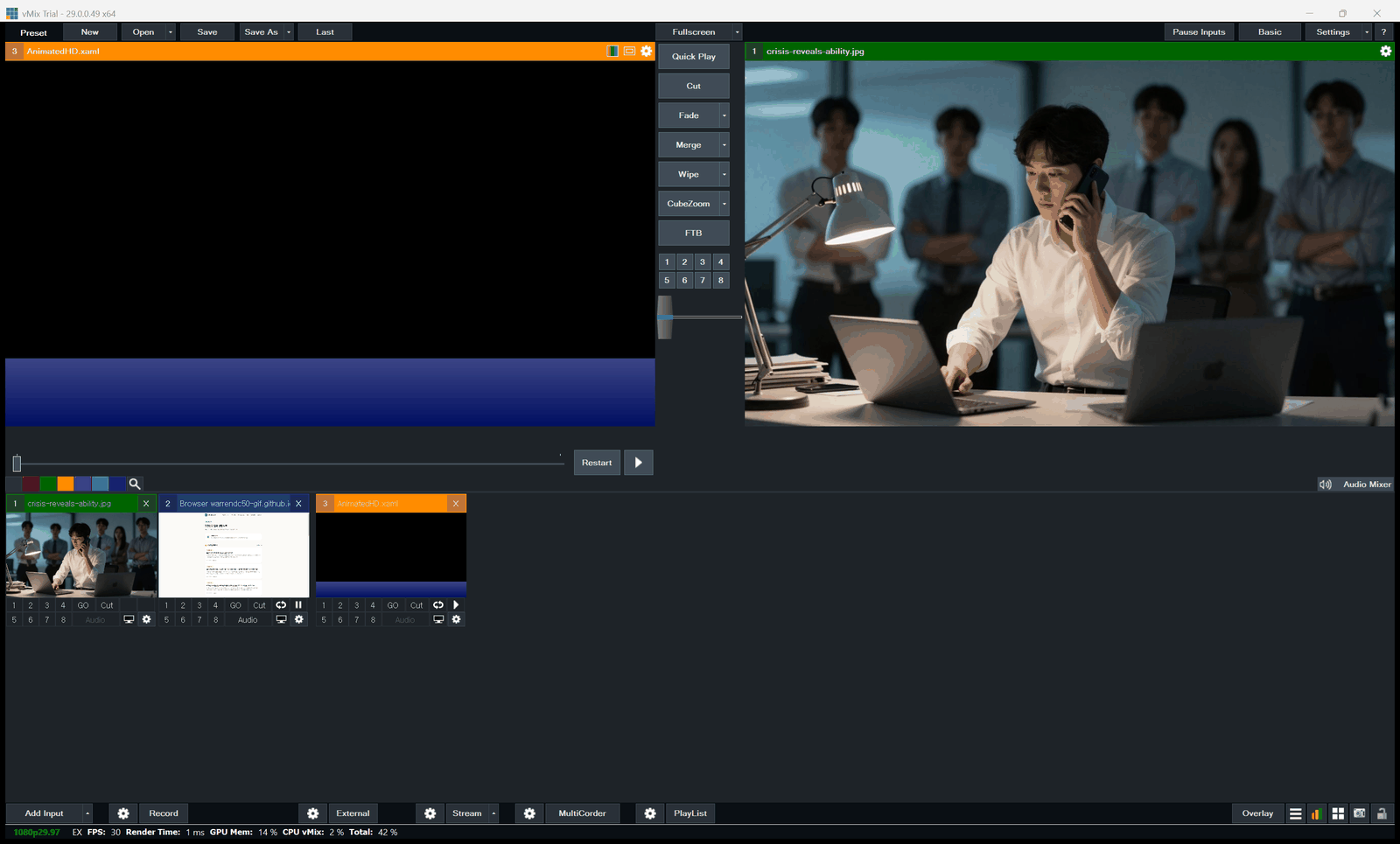Open the Add Input dropdown arrow
The width and height of the screenshot is (1400, 844).
pyautogui.click(x=87, y=813)
